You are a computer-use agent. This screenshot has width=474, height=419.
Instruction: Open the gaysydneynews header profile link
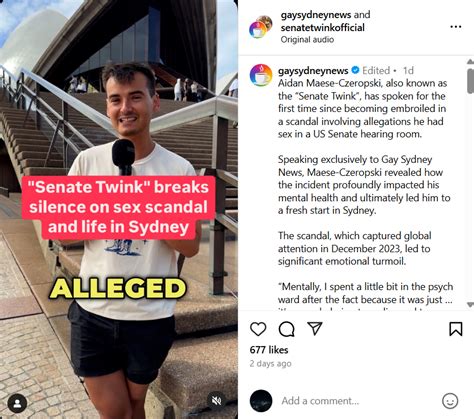click(x=316, y=15)
